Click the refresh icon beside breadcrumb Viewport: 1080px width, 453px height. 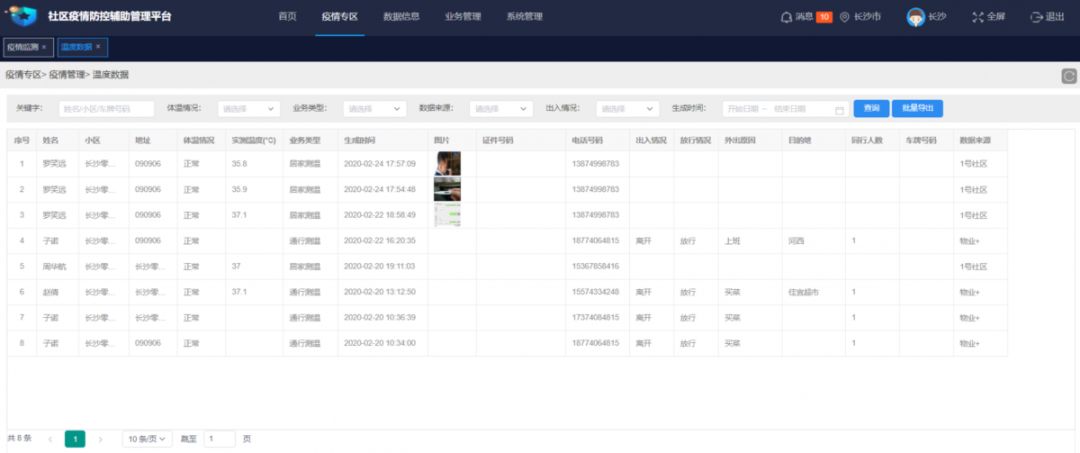1068,76
